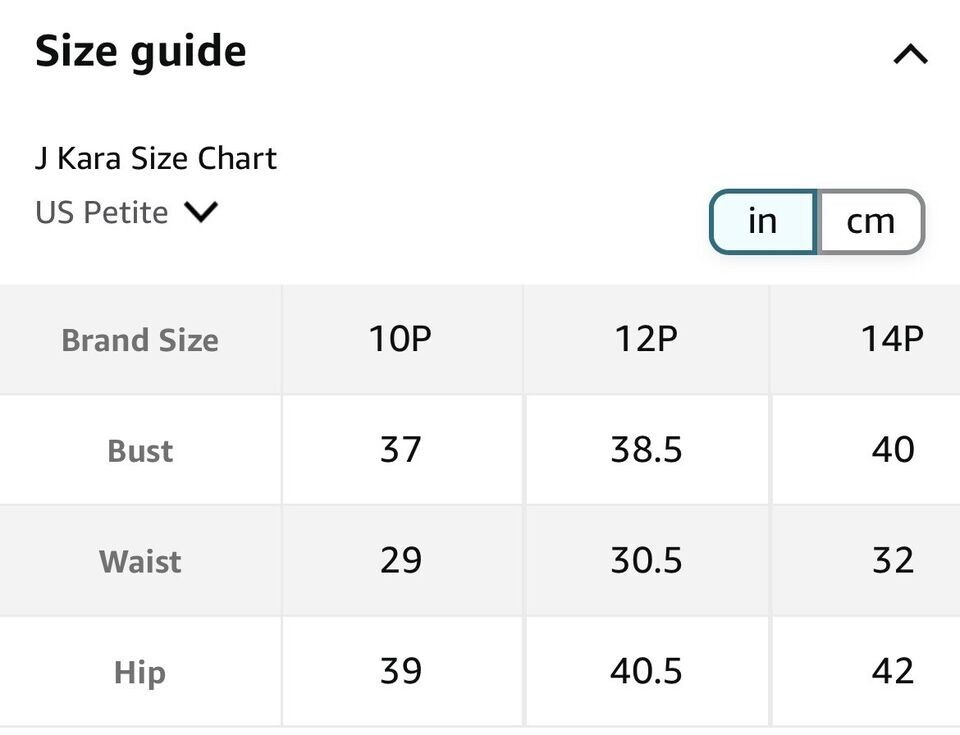The width and height of the screenshot is (960, 735).
Task: Switch measurement units to inches
Action: 763,221
